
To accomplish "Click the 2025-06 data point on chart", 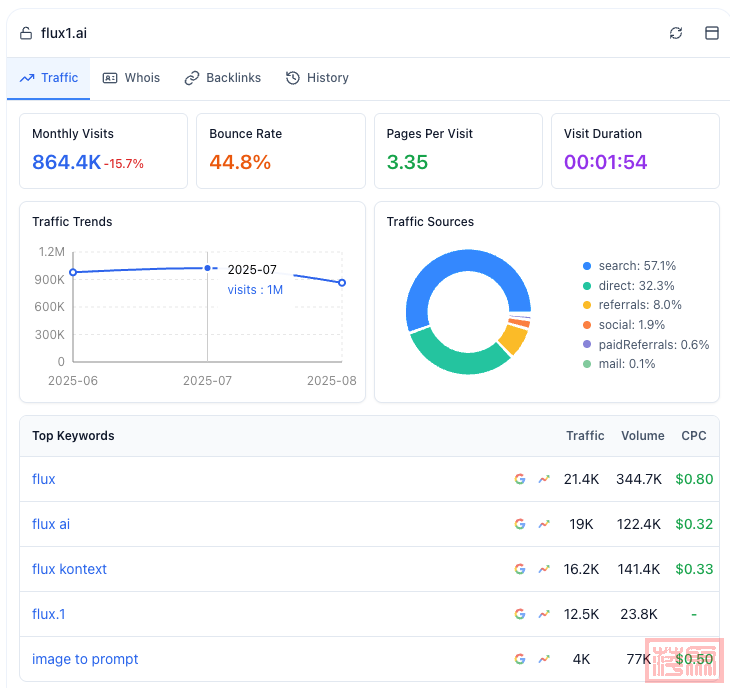I will click(x=72, y=272).
